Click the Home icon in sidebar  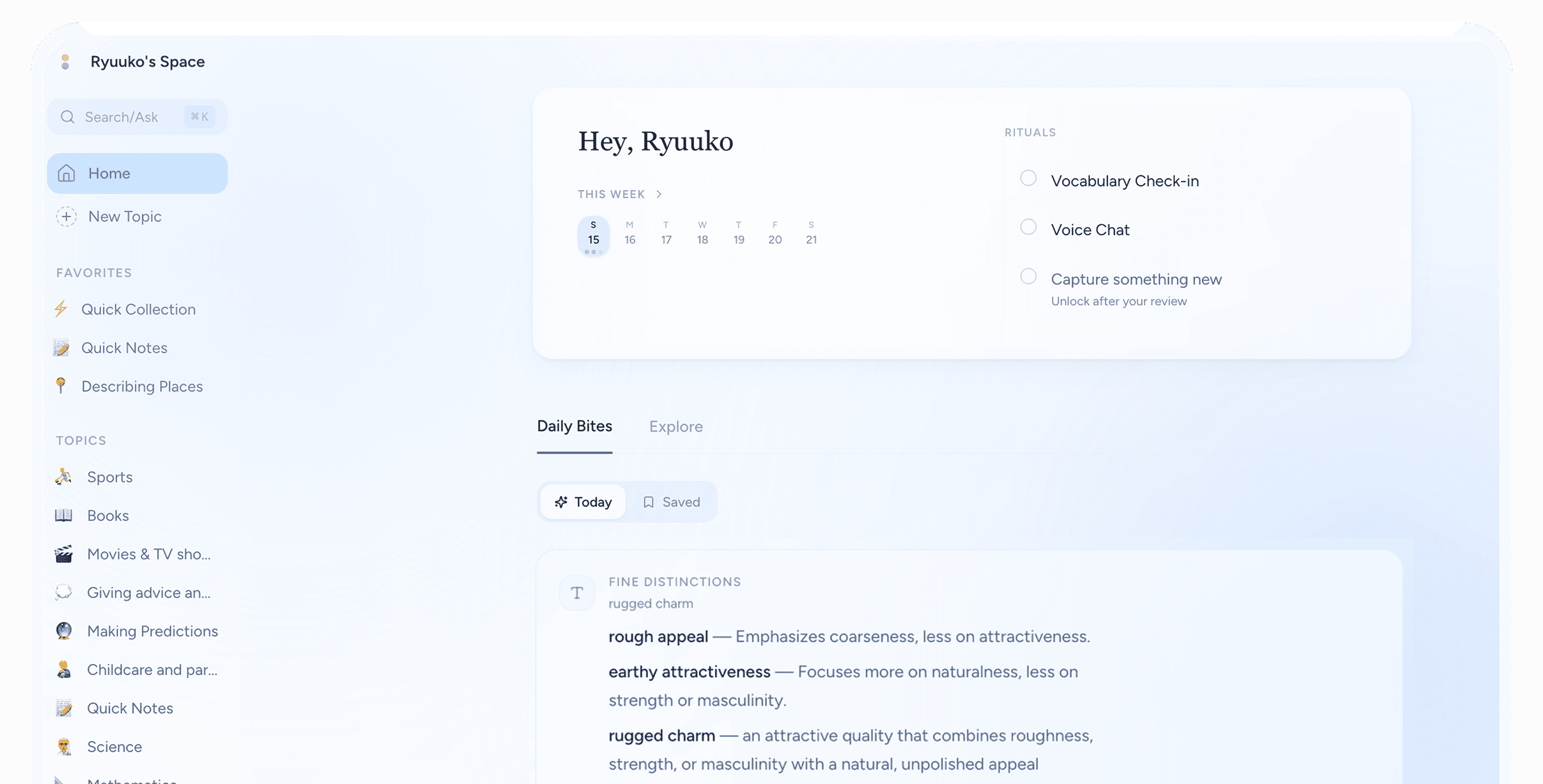[66, 173]
